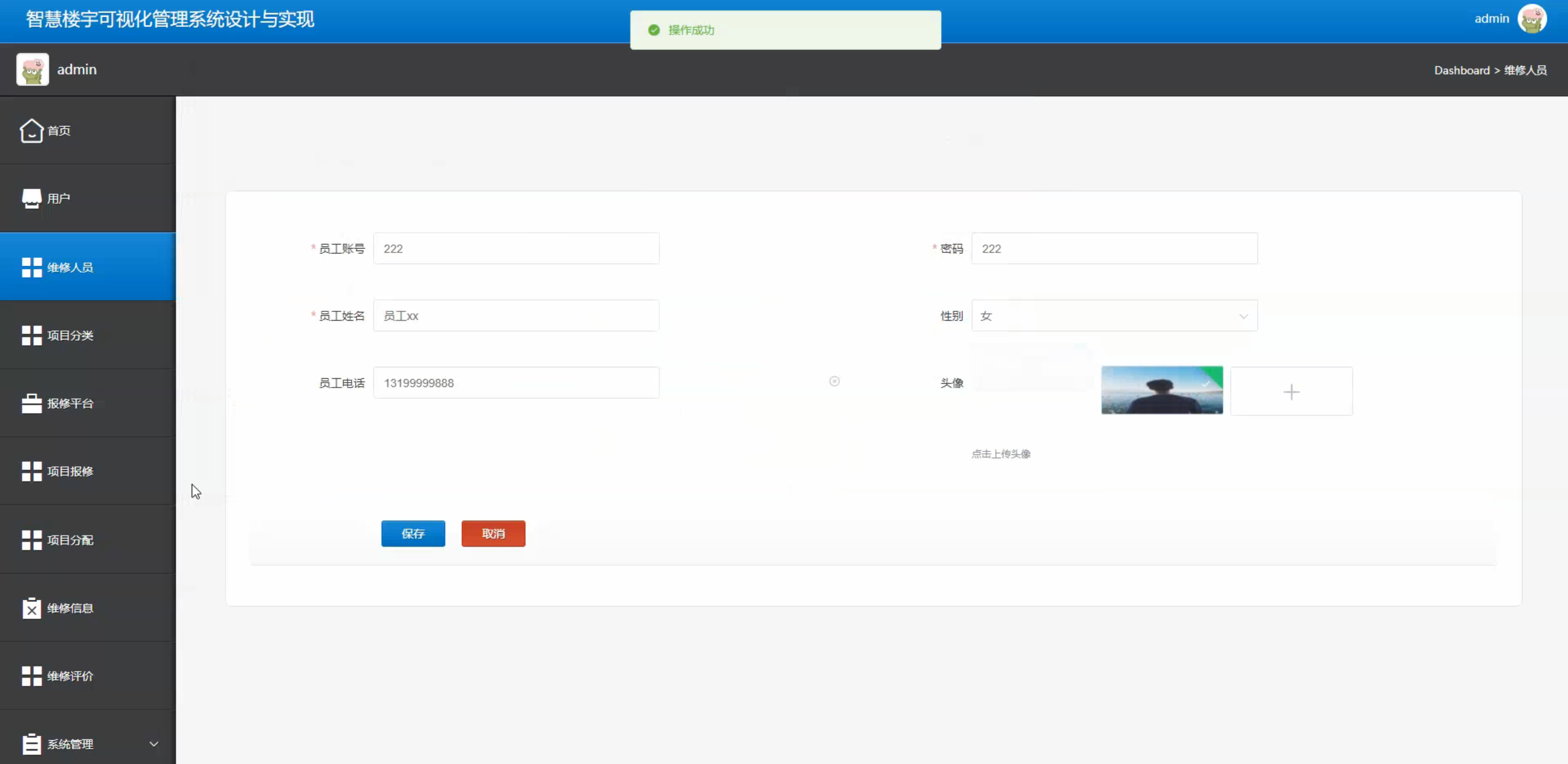Screen dimensions: 1568x764
Task: Focus the 员工电话 input field
Action: point(516,383)
